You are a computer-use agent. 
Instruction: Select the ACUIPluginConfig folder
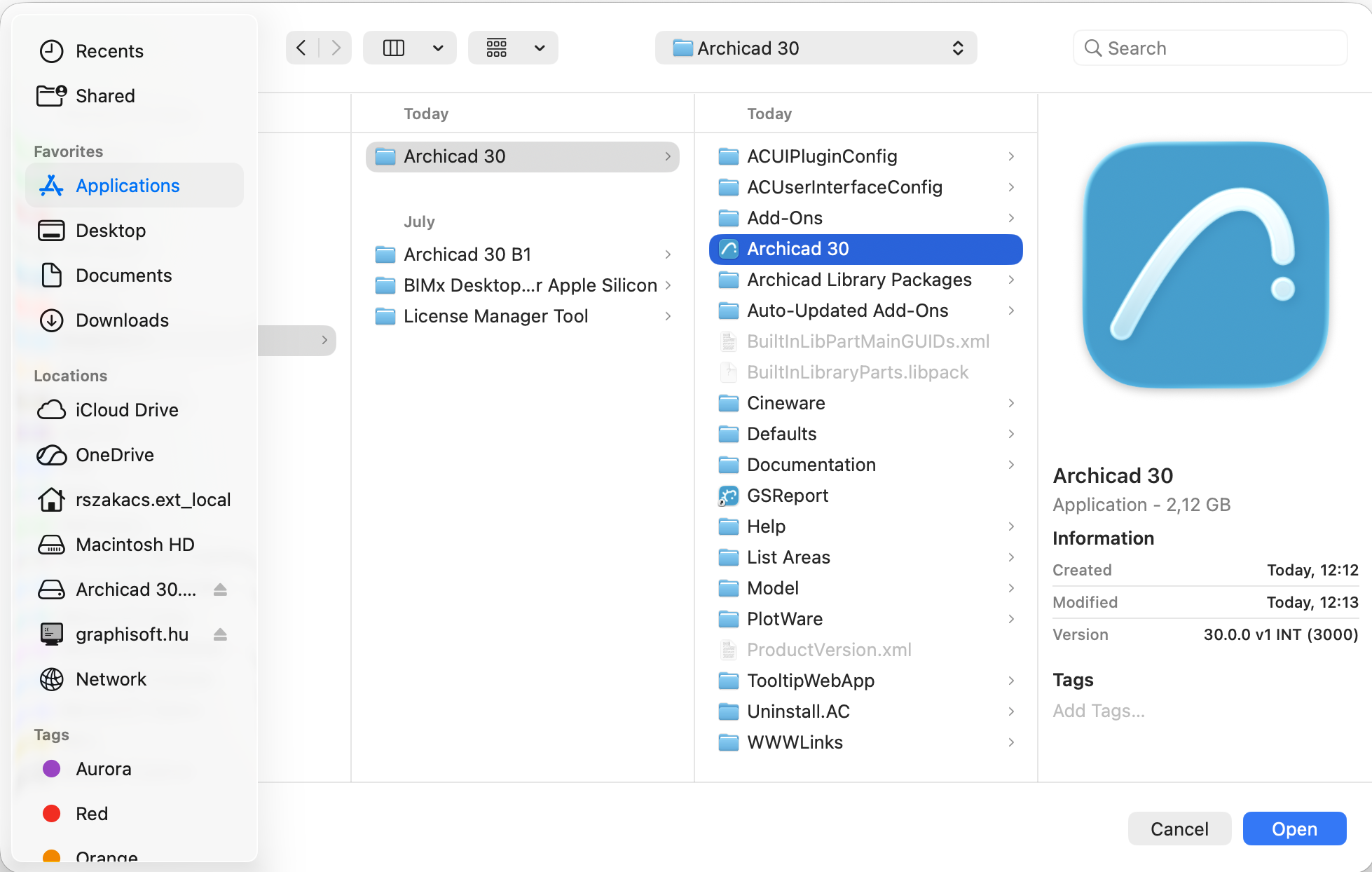(x=866, y=156)
